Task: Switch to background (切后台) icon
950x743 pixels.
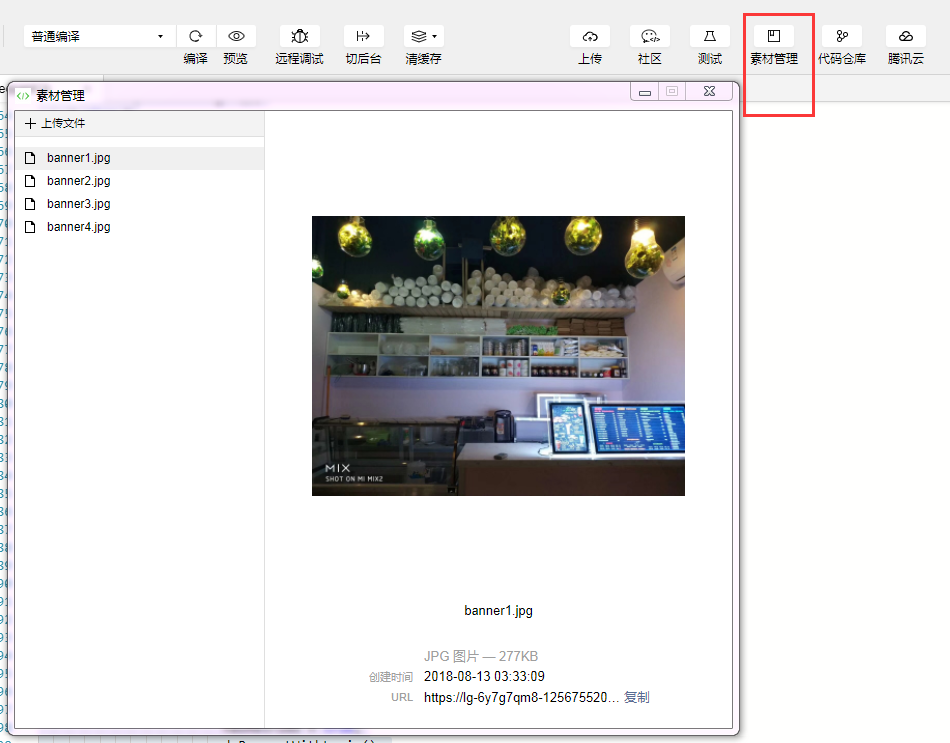Action: coord(363,36)
